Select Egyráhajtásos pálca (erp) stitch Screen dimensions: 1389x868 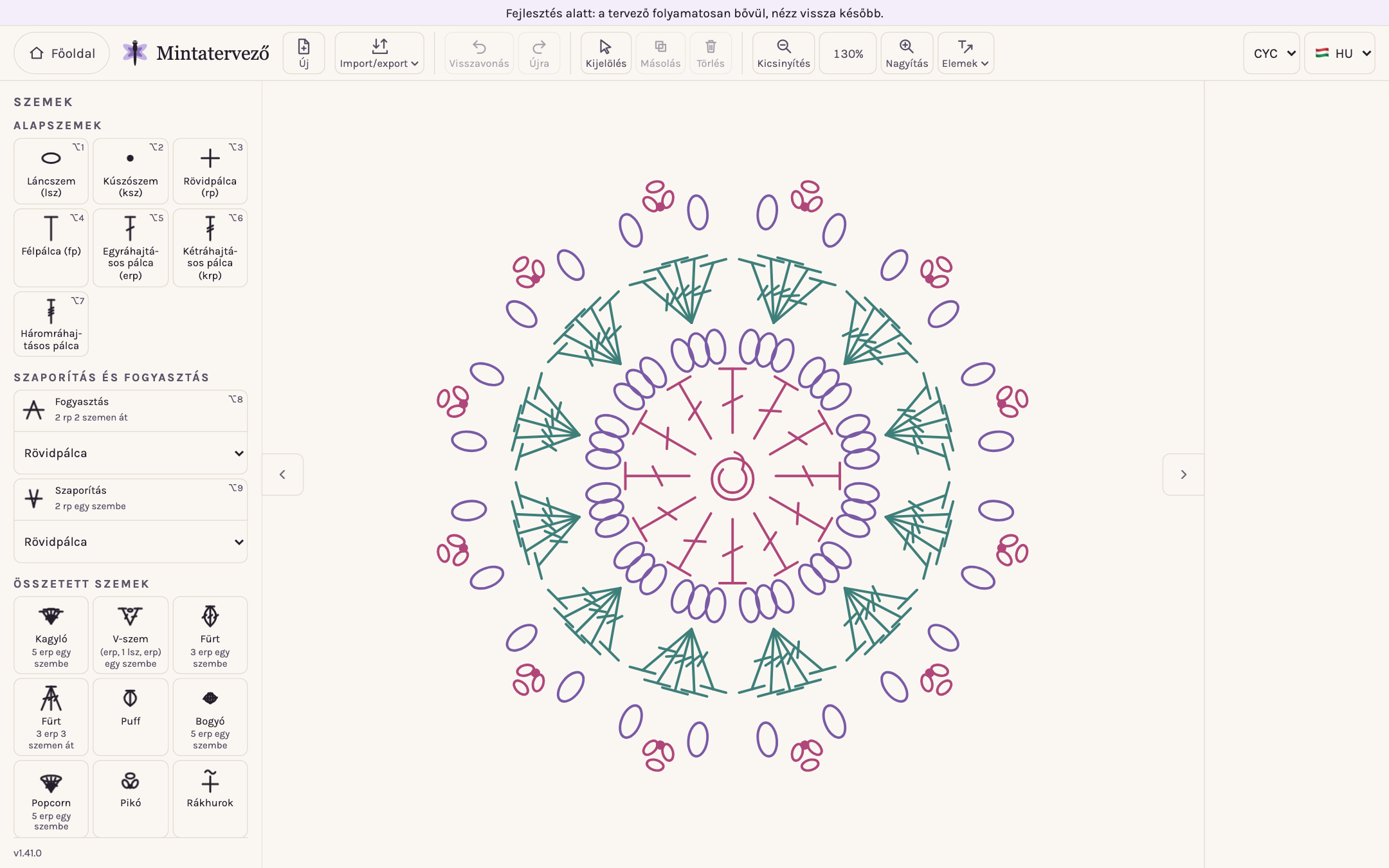click(x=131, y=248)
